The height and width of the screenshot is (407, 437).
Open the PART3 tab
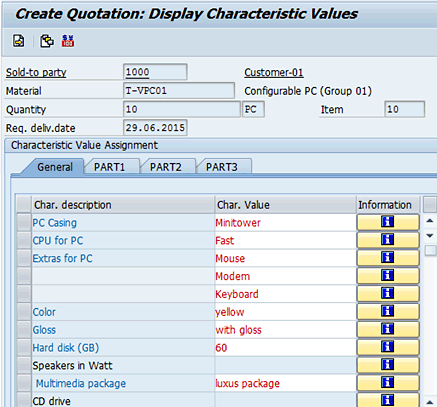coord(222,167)
